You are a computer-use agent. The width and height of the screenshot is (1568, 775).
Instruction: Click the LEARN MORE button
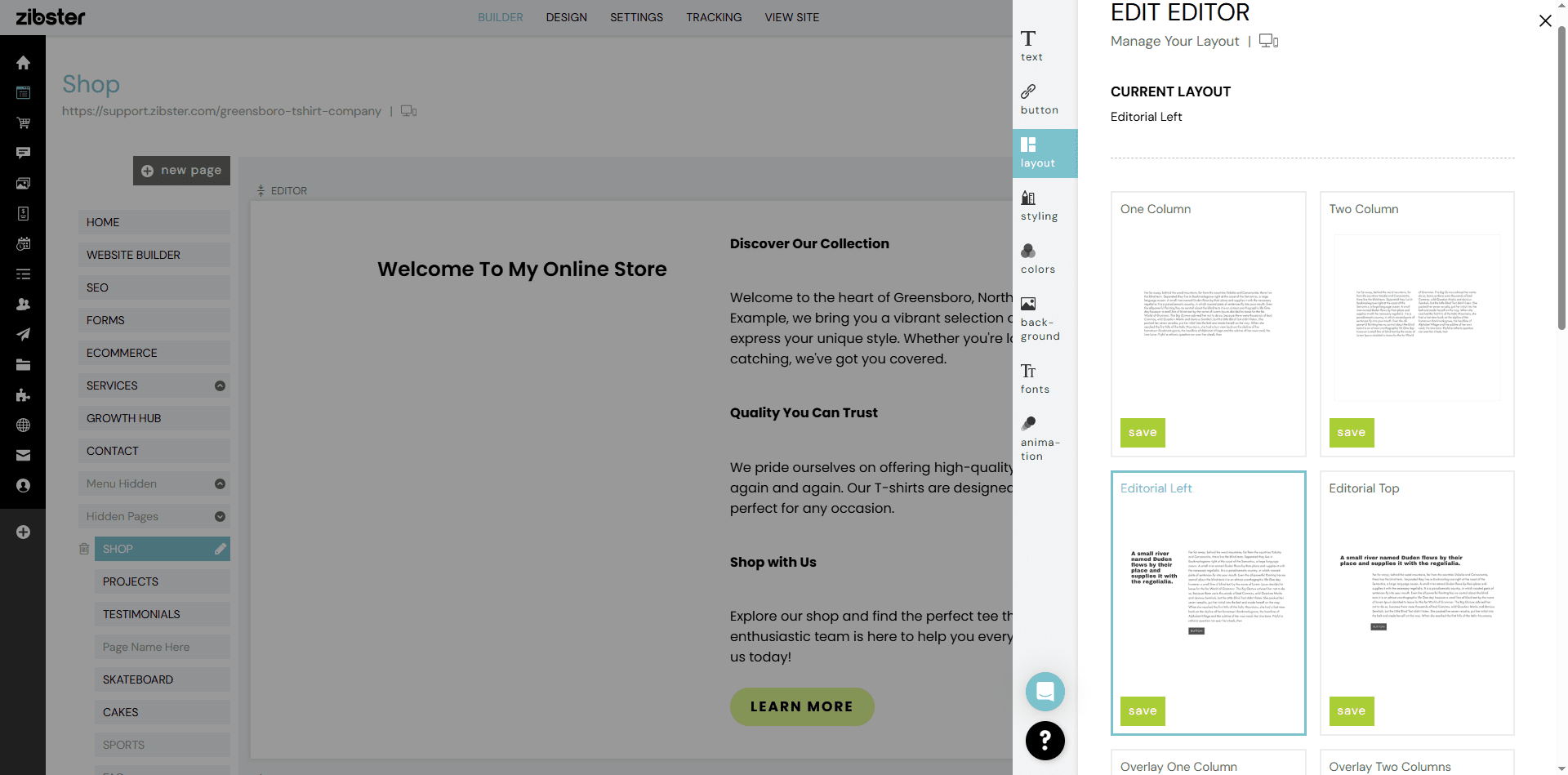[x=801, y=706]
